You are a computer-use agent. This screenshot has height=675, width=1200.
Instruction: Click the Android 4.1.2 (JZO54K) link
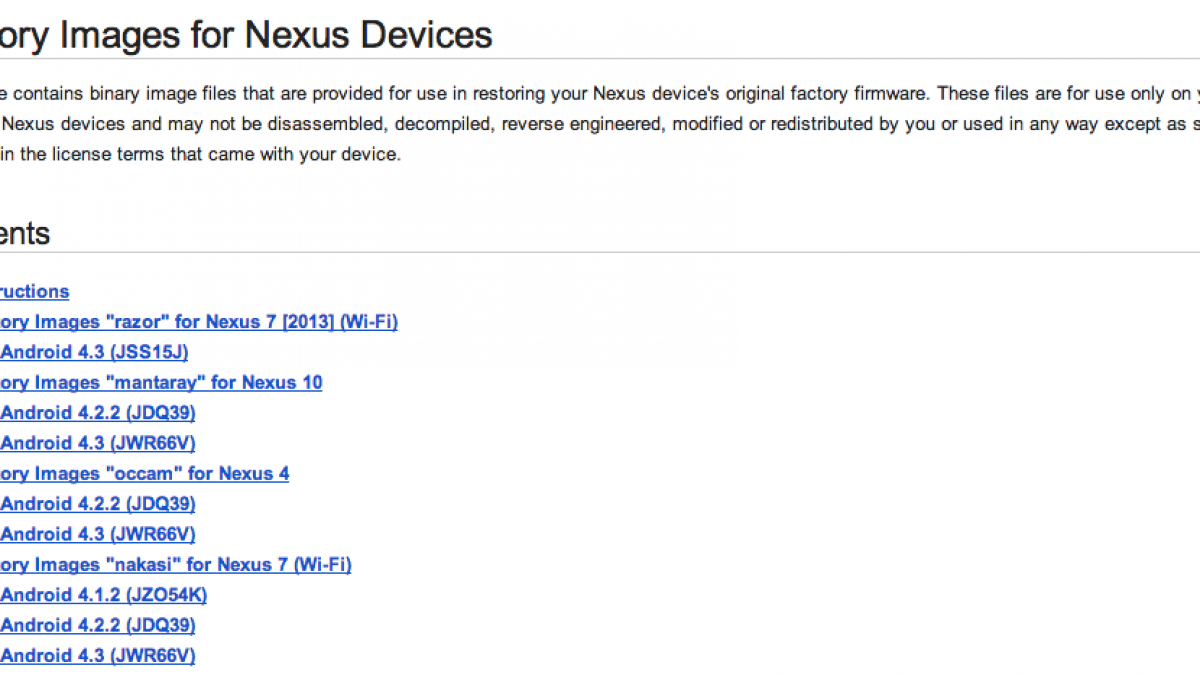[x=104, y=595]
